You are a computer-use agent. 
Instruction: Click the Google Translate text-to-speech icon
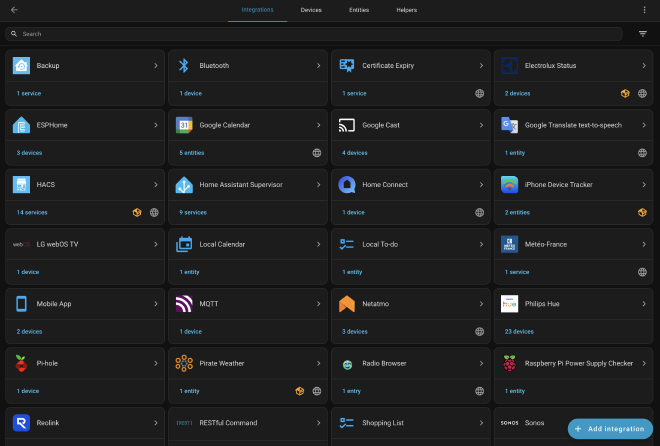tap(509, 125)
